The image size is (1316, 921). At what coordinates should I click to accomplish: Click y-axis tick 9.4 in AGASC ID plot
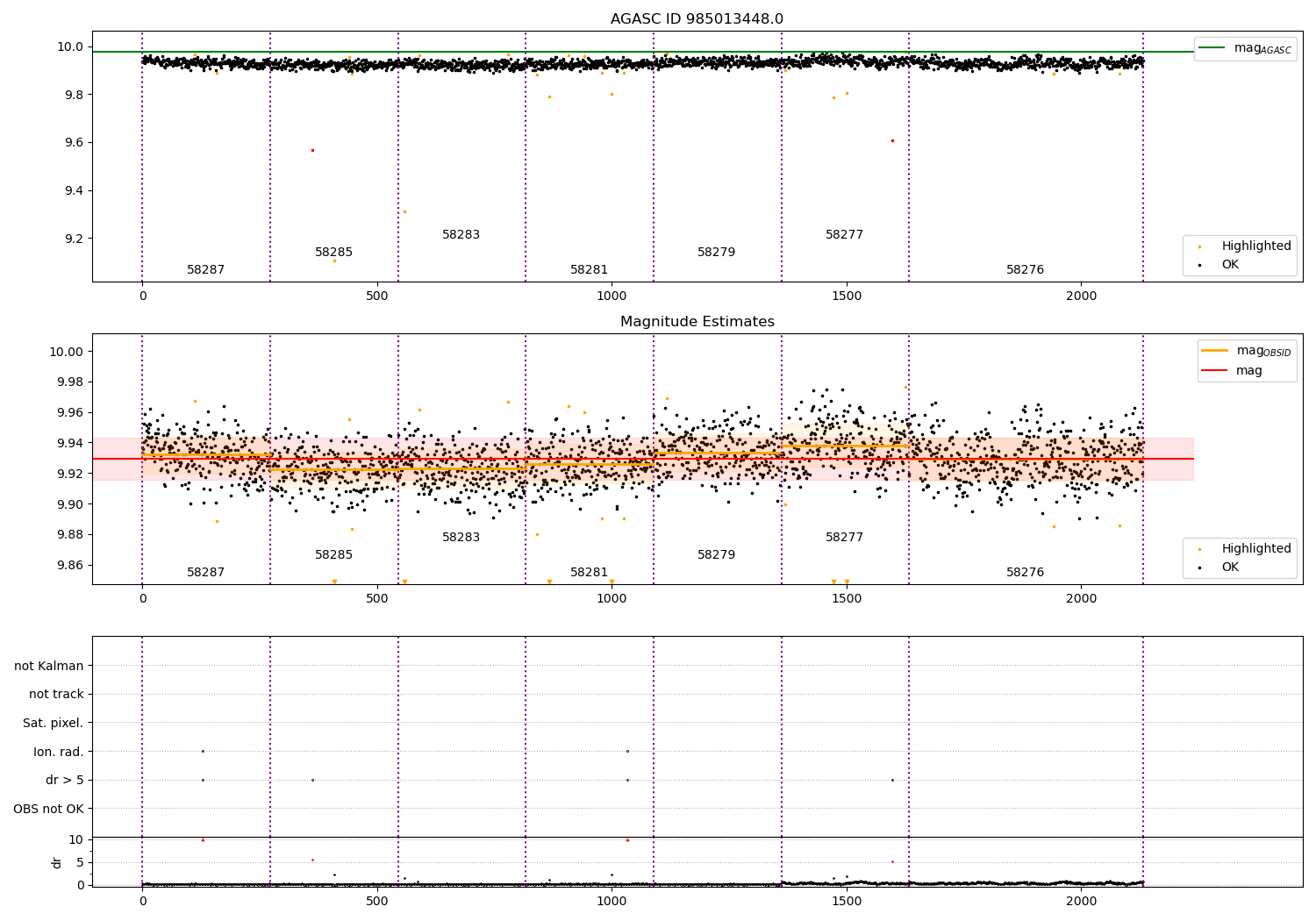73,191
